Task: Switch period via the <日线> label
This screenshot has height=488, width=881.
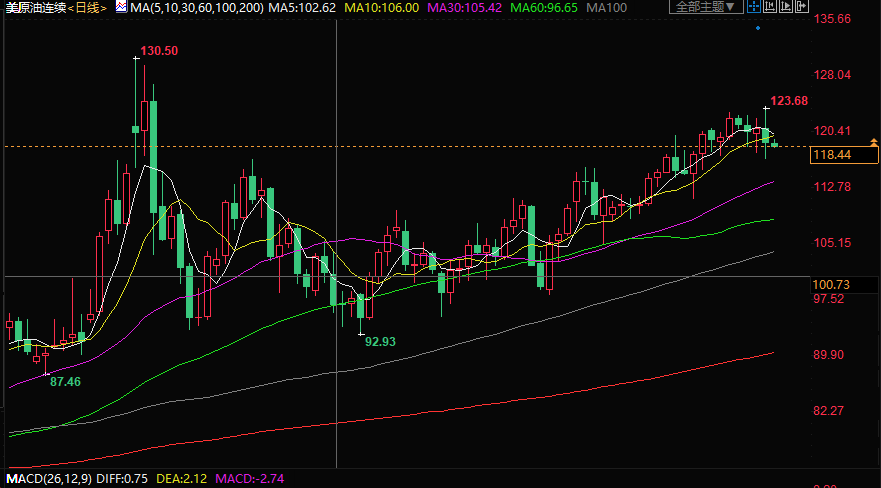Action: point(88,8)
